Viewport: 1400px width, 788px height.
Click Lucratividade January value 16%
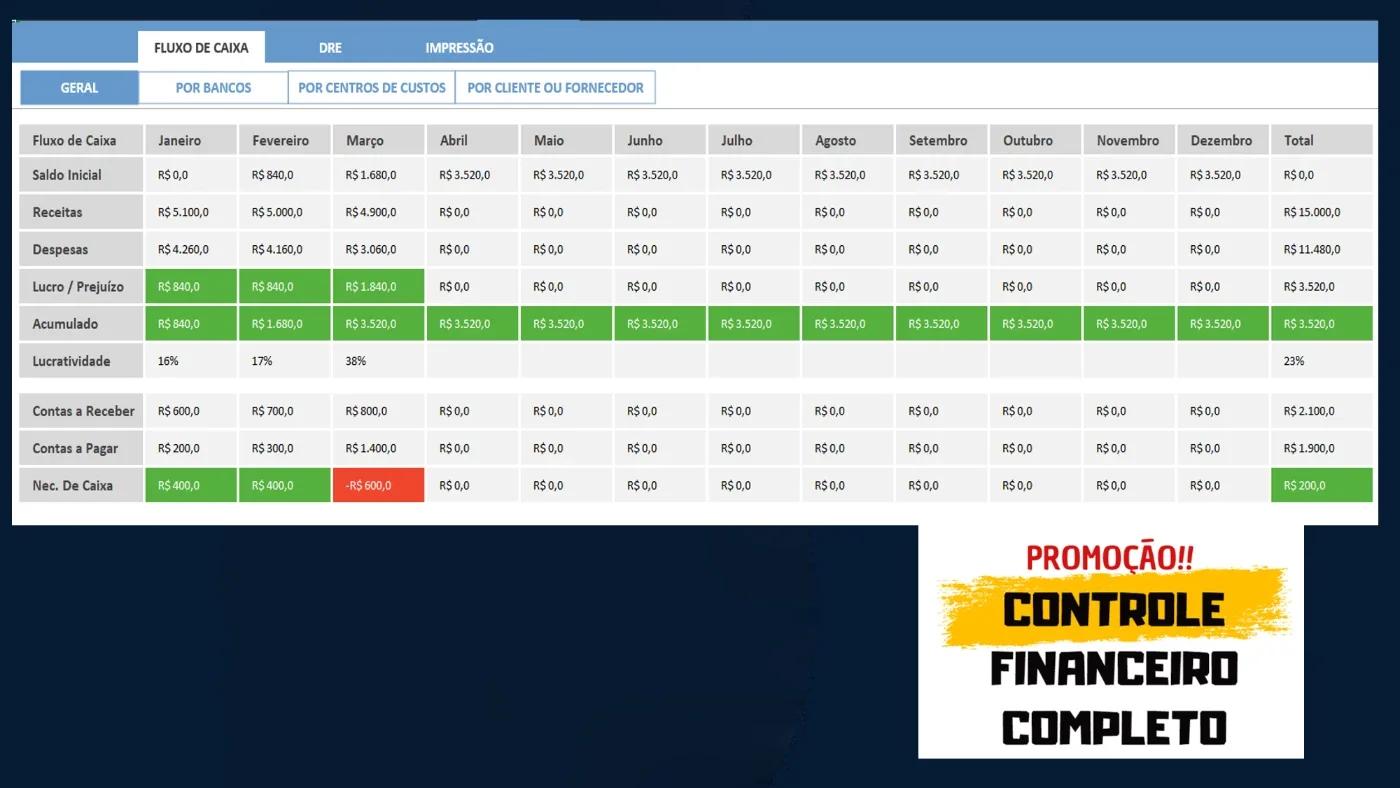point(191,361)
